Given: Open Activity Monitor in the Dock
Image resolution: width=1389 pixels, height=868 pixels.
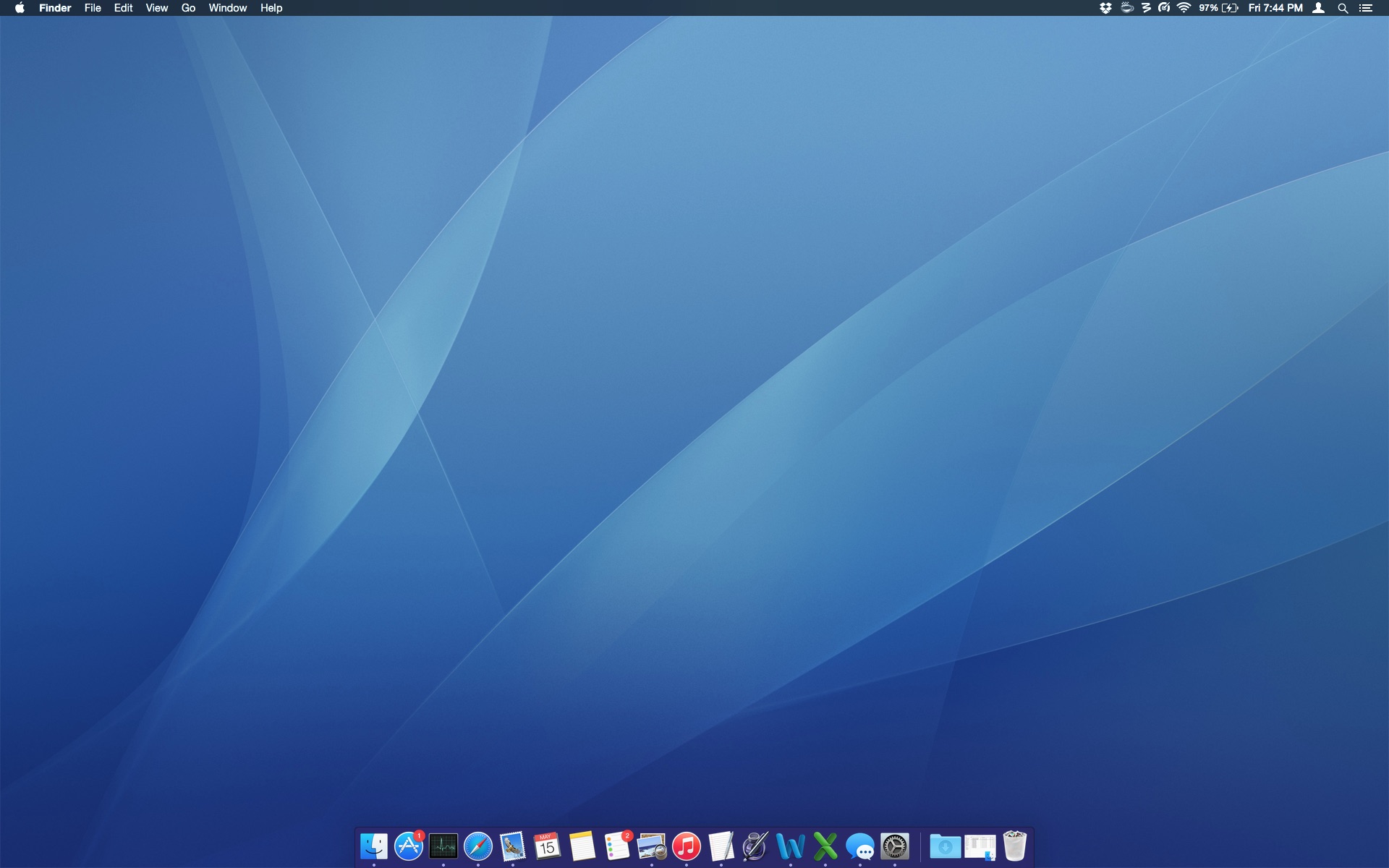Looking at the screenshot, I should [x=443, y=846].
